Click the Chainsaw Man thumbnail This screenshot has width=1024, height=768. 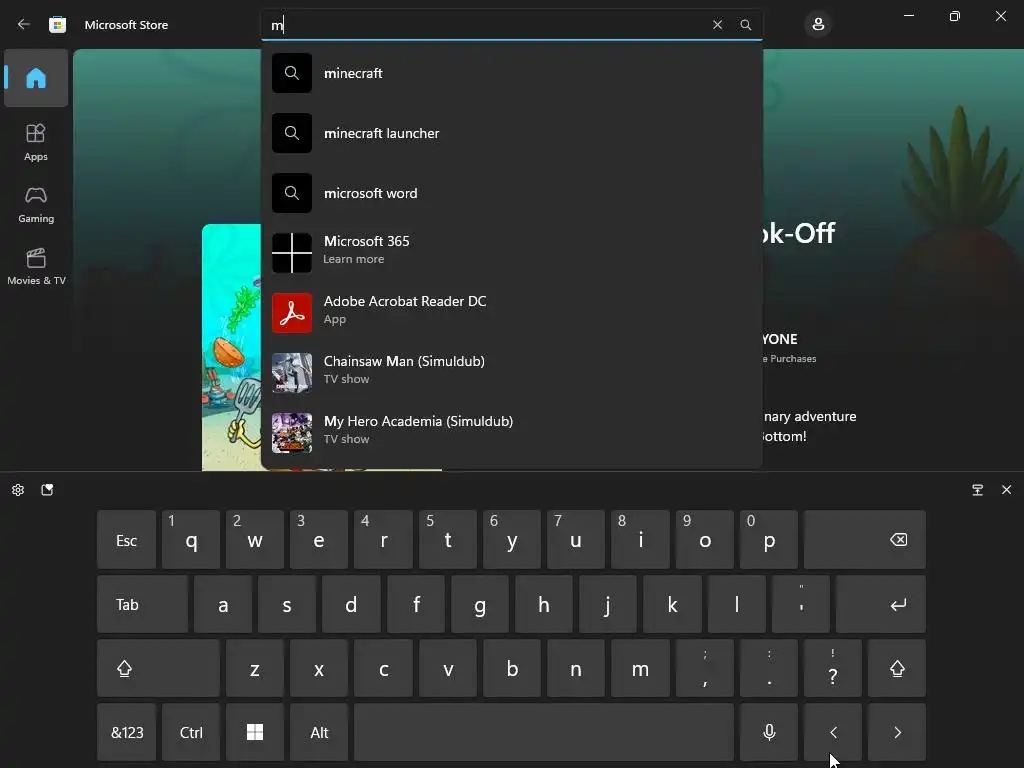[x=292, y=373]
